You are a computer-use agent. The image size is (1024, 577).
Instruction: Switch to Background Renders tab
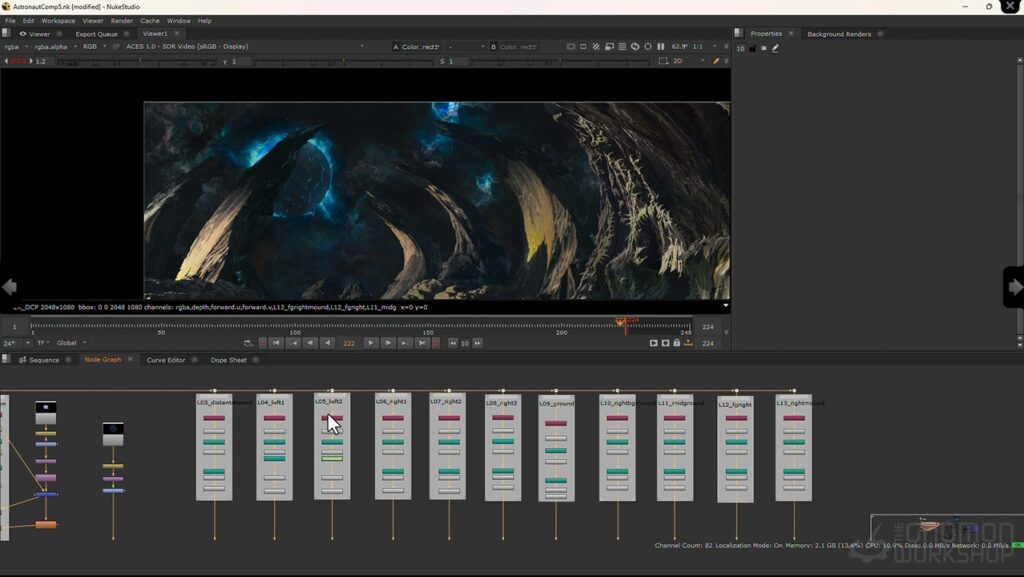839,34
